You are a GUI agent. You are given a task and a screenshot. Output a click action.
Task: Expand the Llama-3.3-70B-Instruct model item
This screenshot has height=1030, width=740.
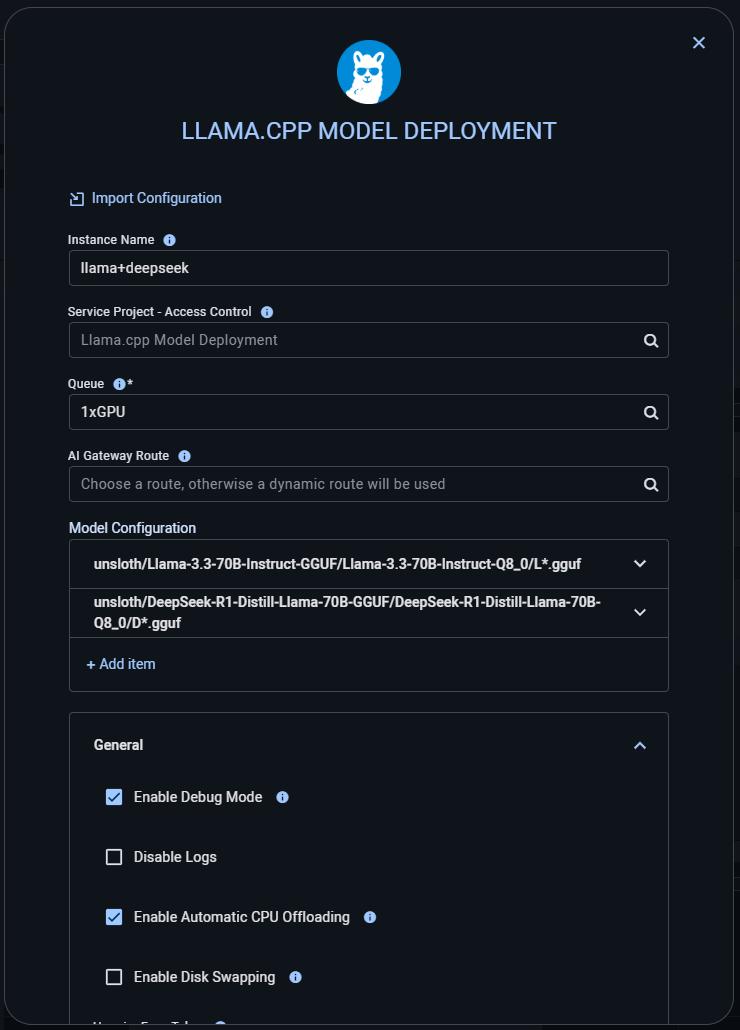pyautogui.click(x=640, y=564)
